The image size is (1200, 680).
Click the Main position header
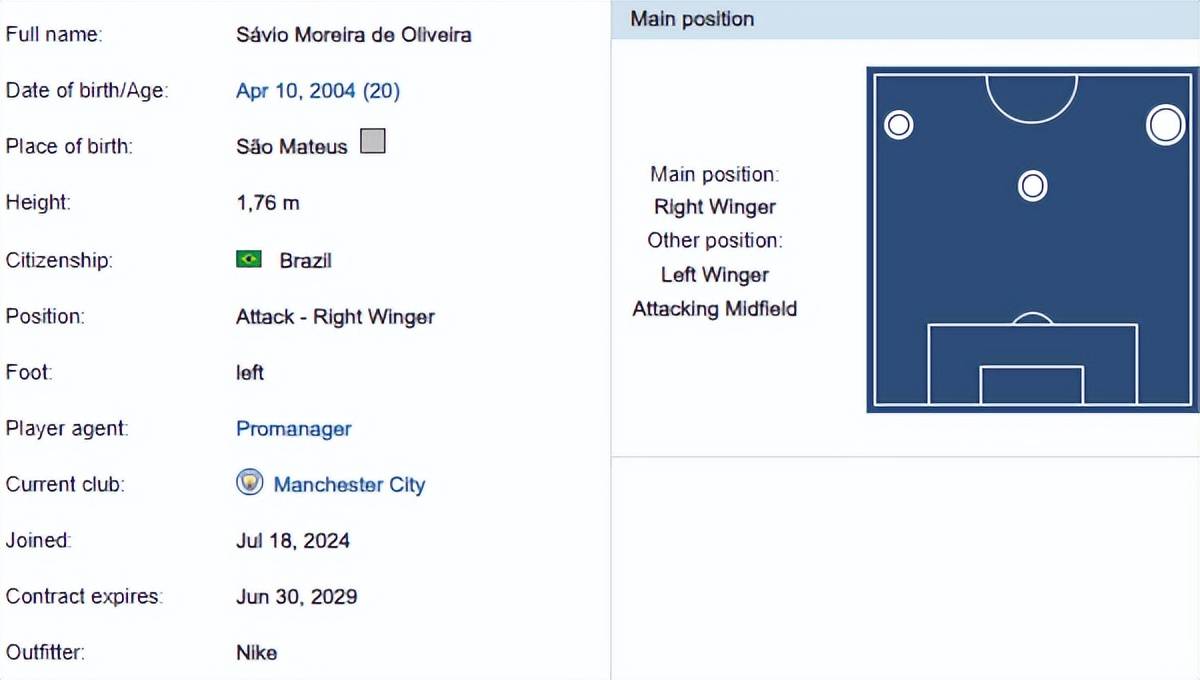(693, 19)
